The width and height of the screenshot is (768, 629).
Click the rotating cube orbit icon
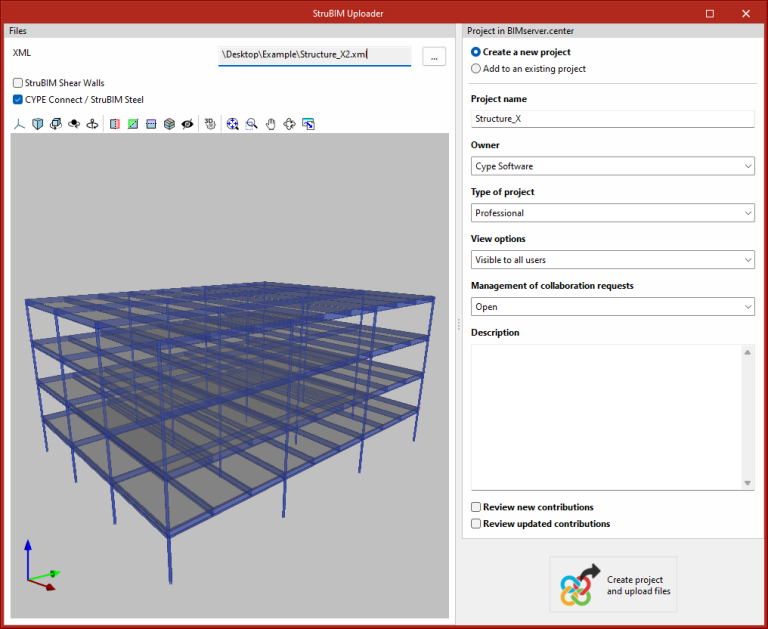(x=56, y=124)
